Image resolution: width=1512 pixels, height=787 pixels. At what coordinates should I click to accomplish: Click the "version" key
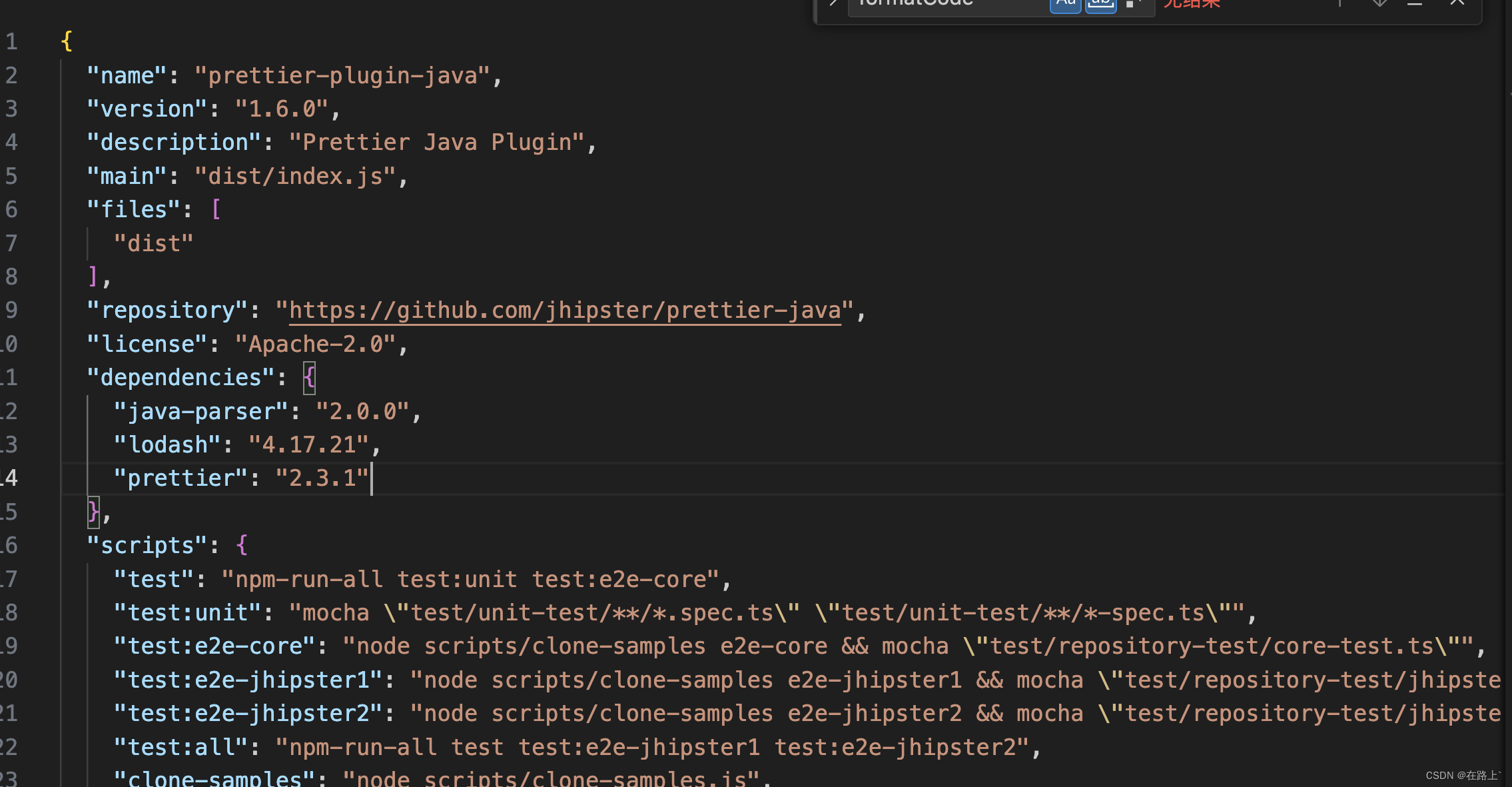click(x=147, y=109)
